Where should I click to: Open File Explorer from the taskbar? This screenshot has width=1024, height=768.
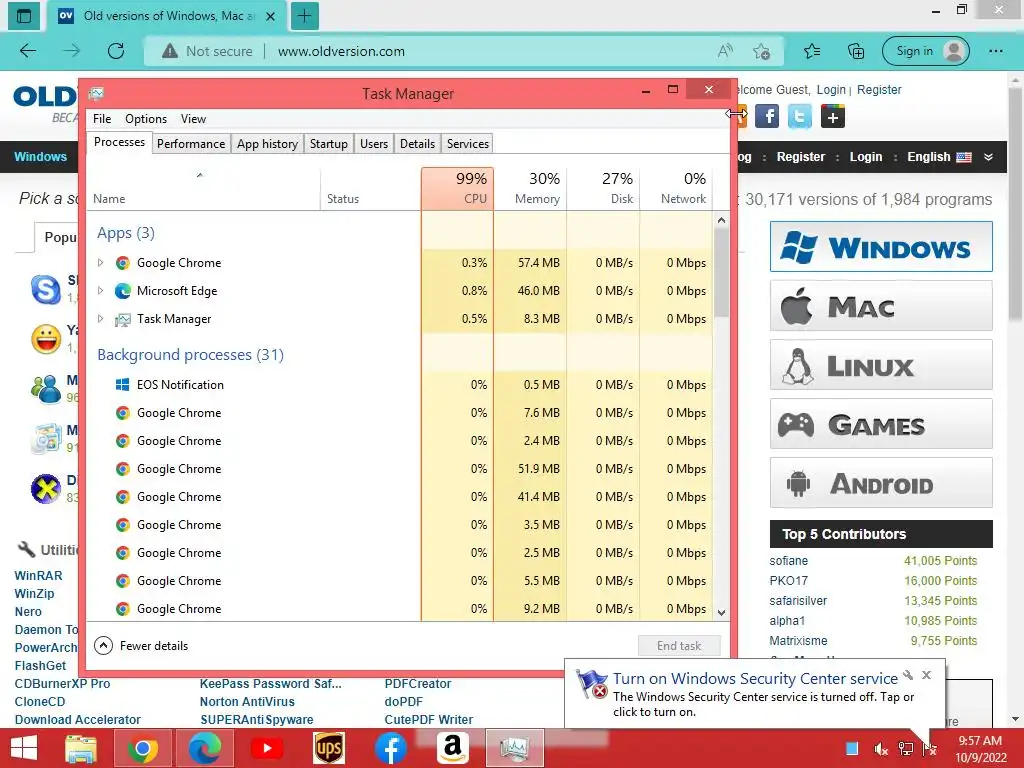tap(81, 748)
